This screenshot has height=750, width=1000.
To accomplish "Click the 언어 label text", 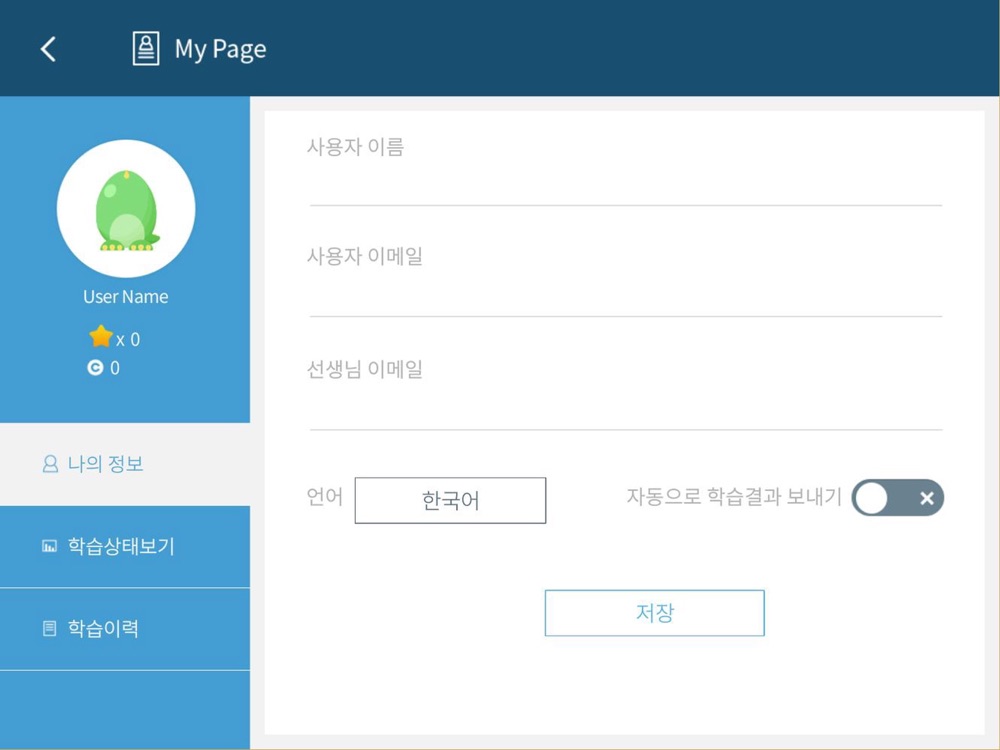I will coord(325,497).
